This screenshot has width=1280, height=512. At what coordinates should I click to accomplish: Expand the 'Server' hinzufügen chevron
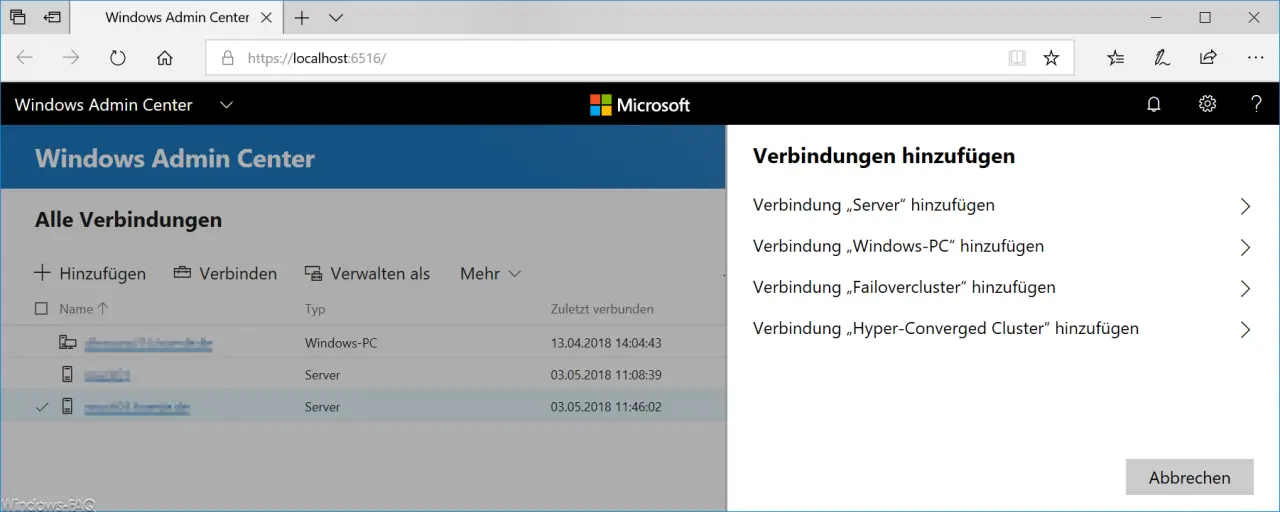1245,207
